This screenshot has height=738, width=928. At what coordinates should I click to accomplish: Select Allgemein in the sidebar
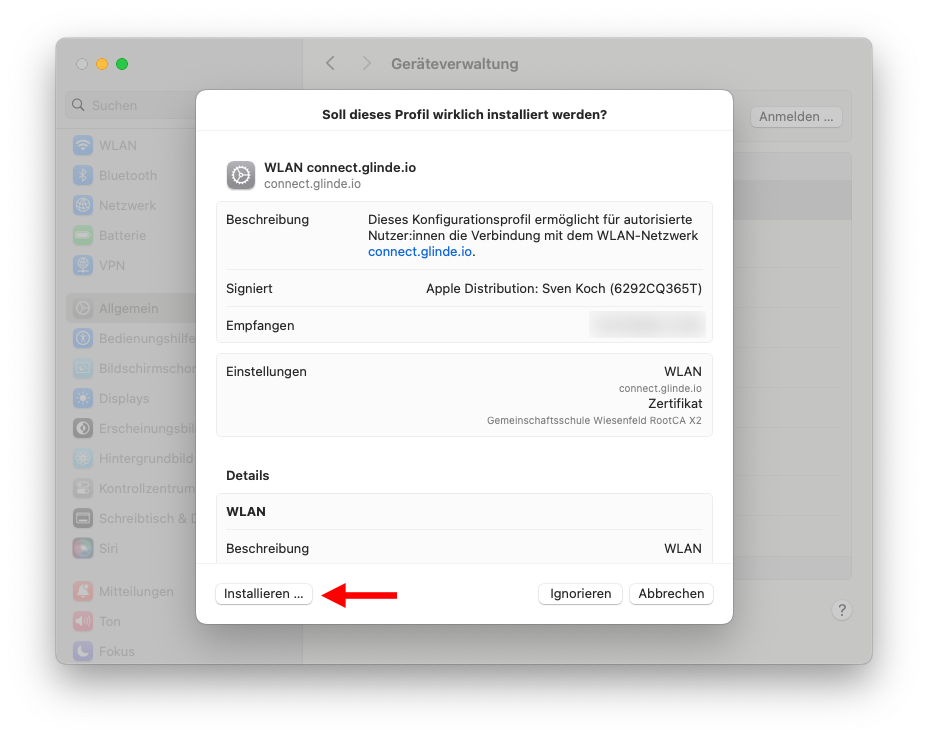click(128, 309)
